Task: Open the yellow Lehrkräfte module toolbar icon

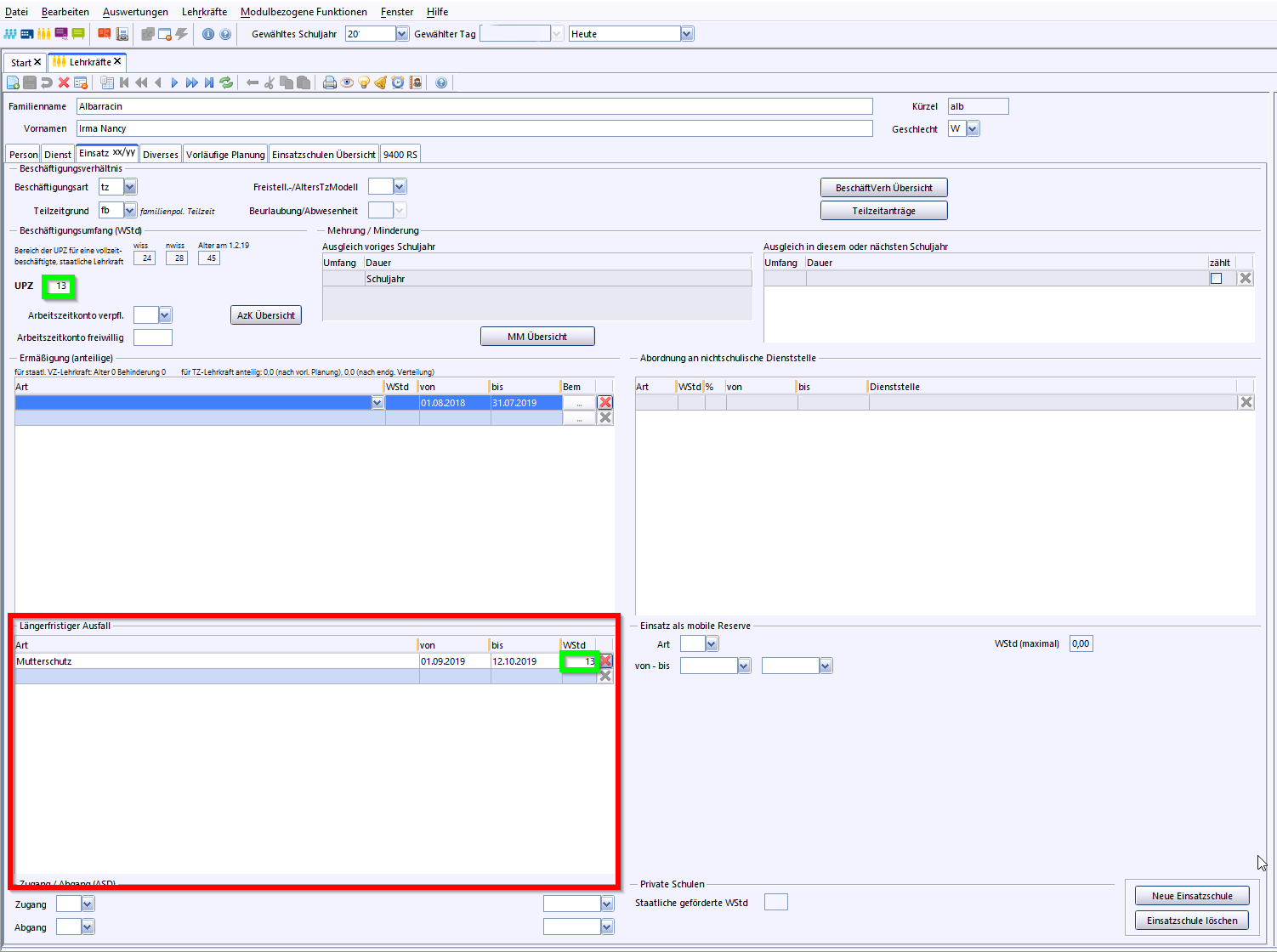Action: [43, 34]
